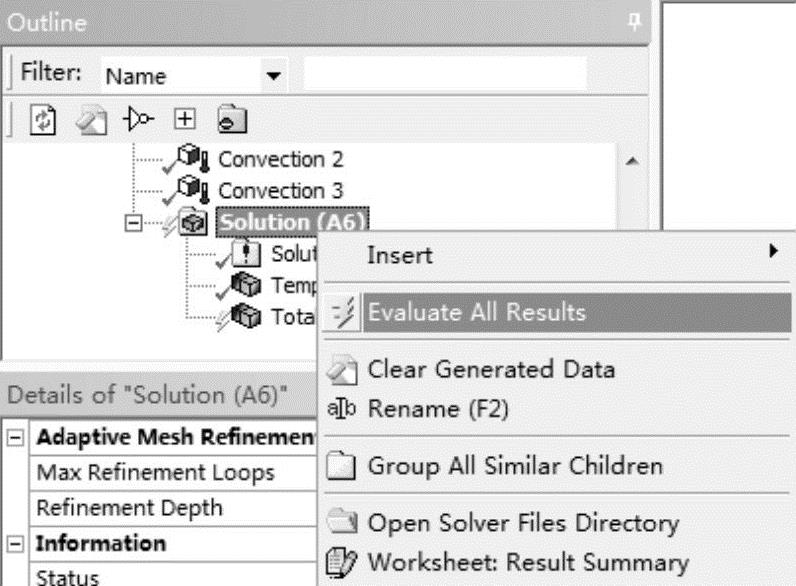Click the folder toolbar icon in Outline
Image resolution: width=796 pixels, height=586 pixels.
tap(232, 119)
